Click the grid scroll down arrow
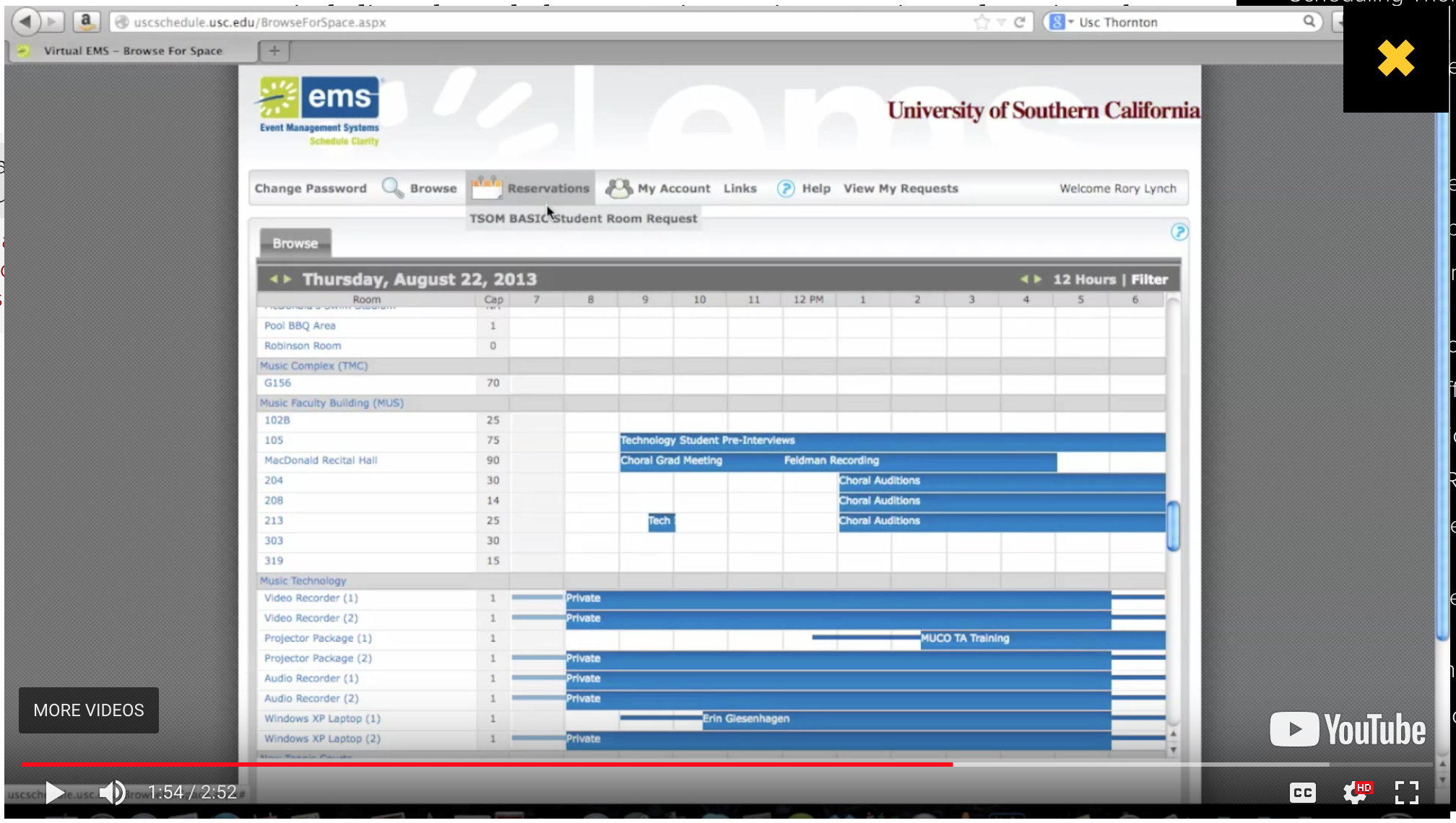1456x823 pixels. click(1174, 749)
